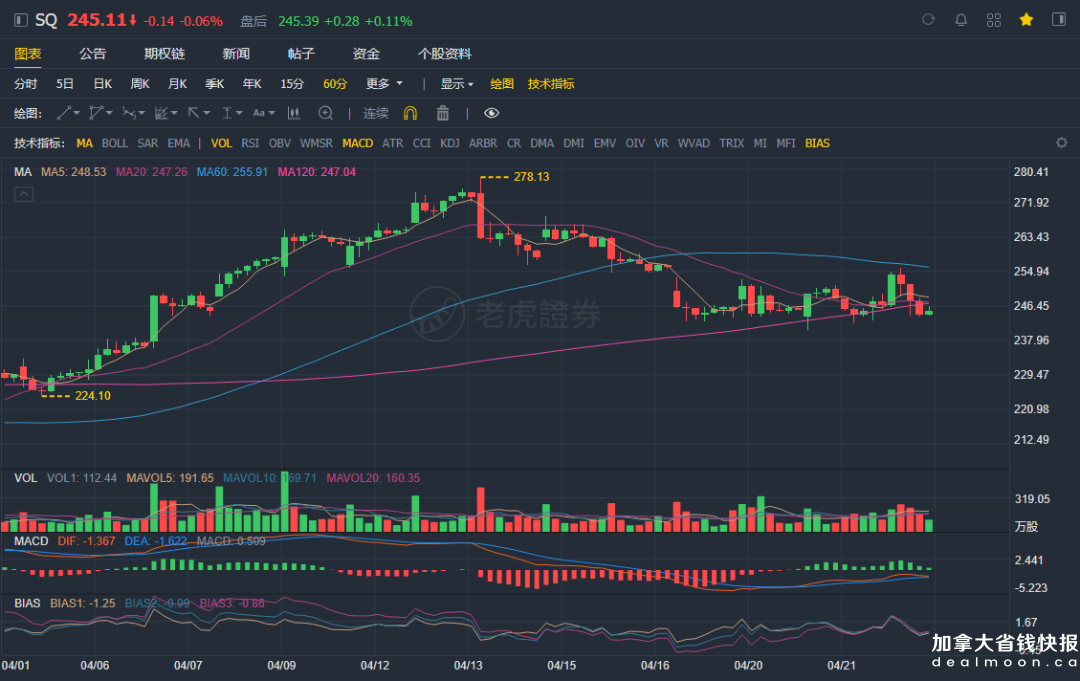Turn off the MACD indicator
The image size is (1080, 681).
pos(357,143)
